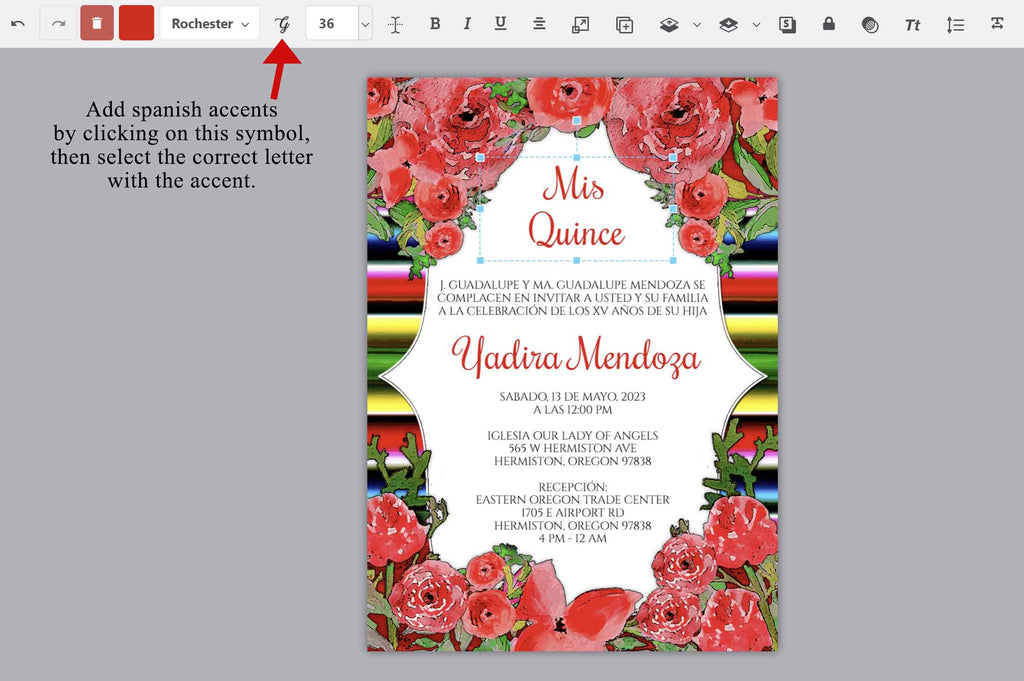The height and width of the screenshot is (681, 1024).
Task: Apply Italic formatting
Action: click(467, 22)
